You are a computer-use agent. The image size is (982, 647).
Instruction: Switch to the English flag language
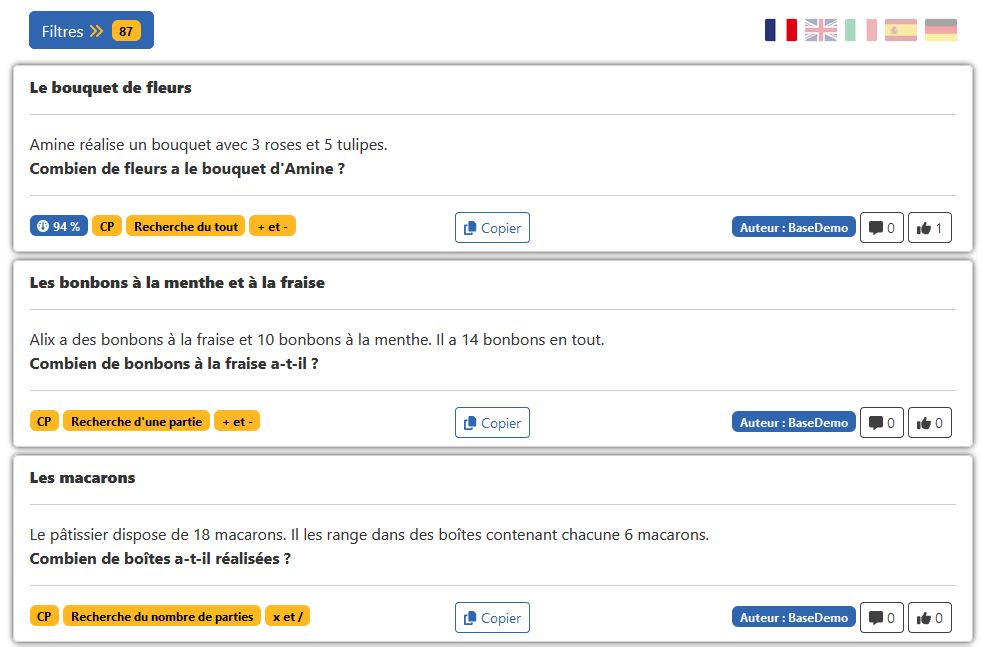click(820, 30)
